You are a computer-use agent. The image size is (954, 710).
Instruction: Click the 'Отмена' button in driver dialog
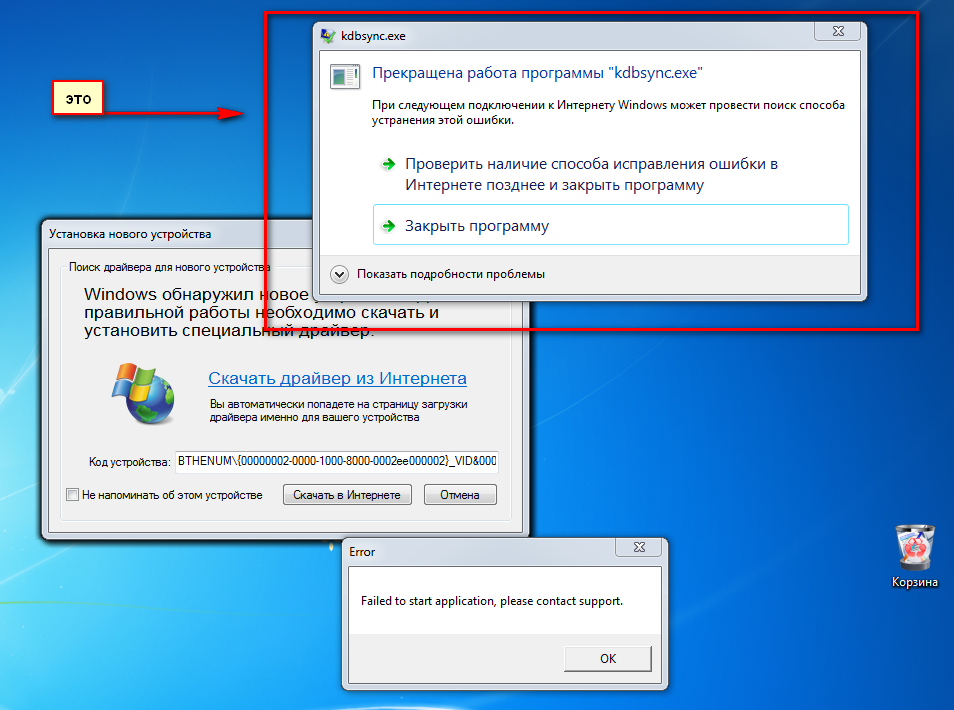(x=460, y=495)
